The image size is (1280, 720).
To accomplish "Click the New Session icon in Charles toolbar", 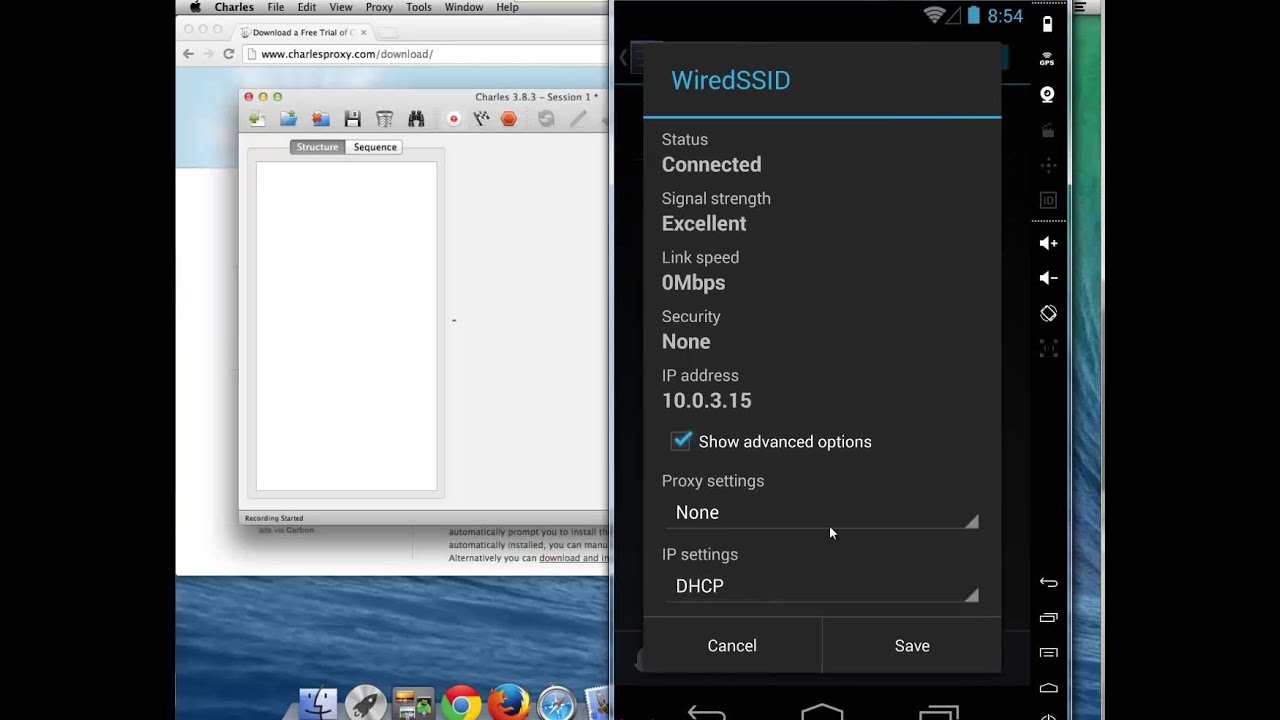I will pyautogui.click(x=257, y=119).
